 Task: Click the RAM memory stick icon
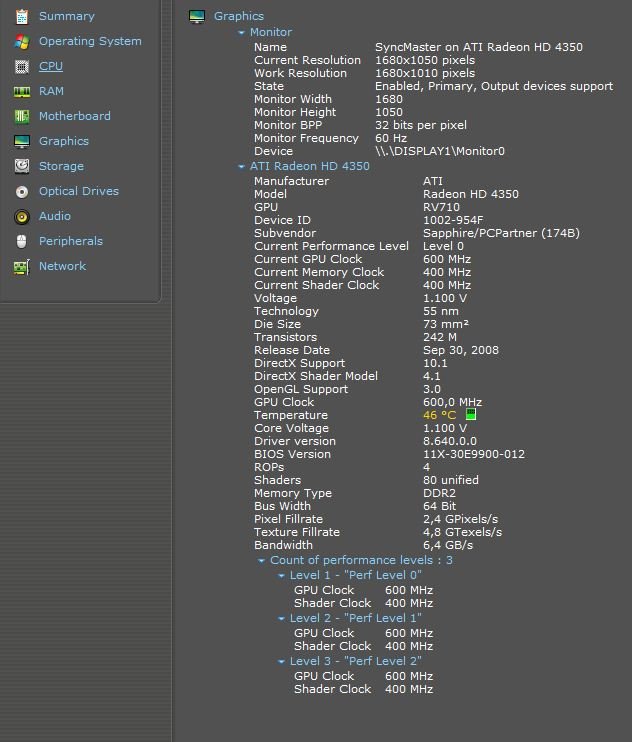pyautogui.click(x=21, y=91)
